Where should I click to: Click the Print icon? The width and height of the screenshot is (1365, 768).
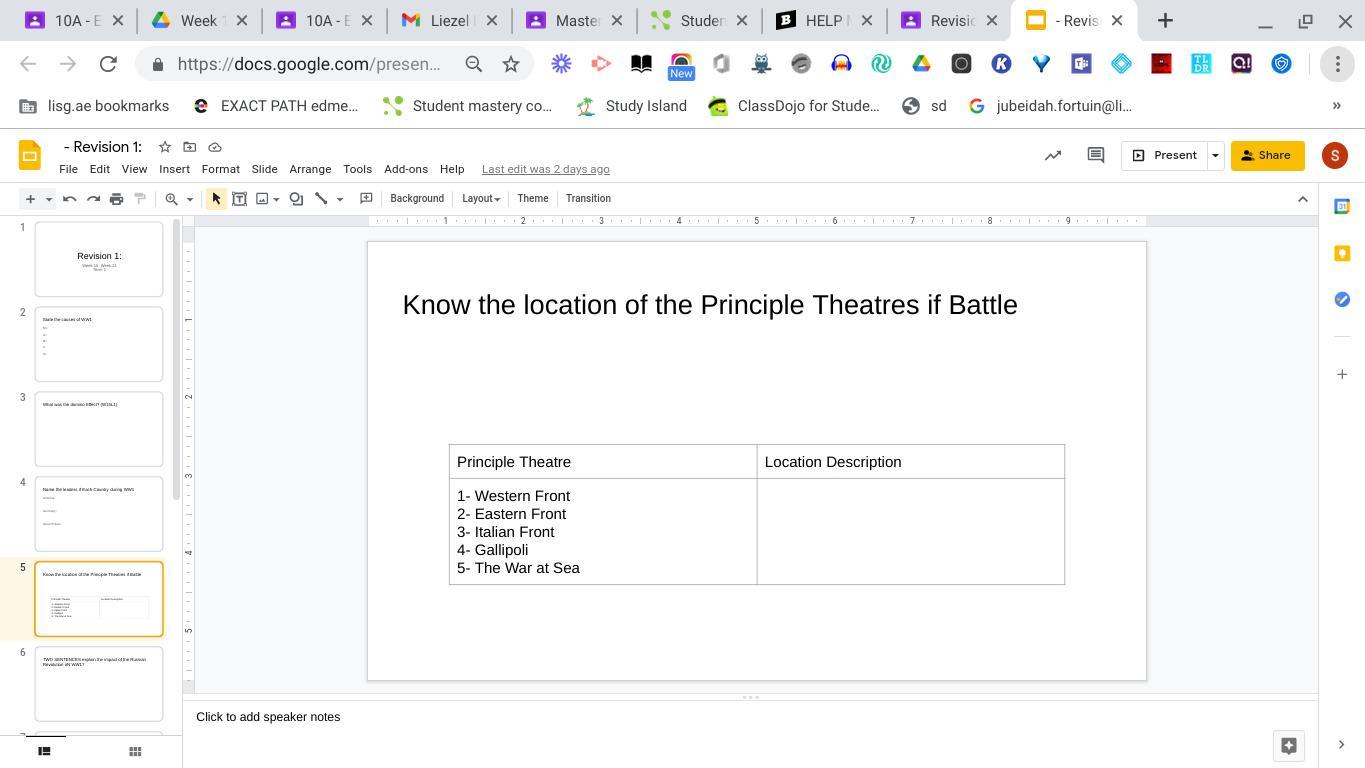coord(116,199)
